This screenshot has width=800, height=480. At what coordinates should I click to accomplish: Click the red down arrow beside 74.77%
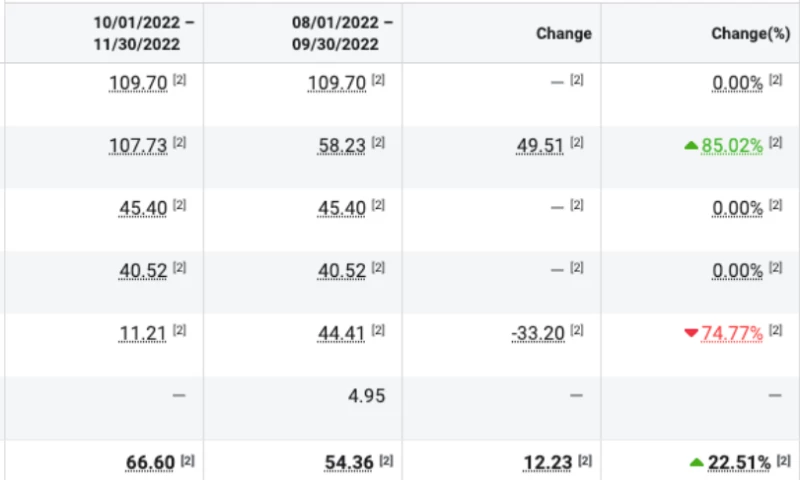[690, 333]
